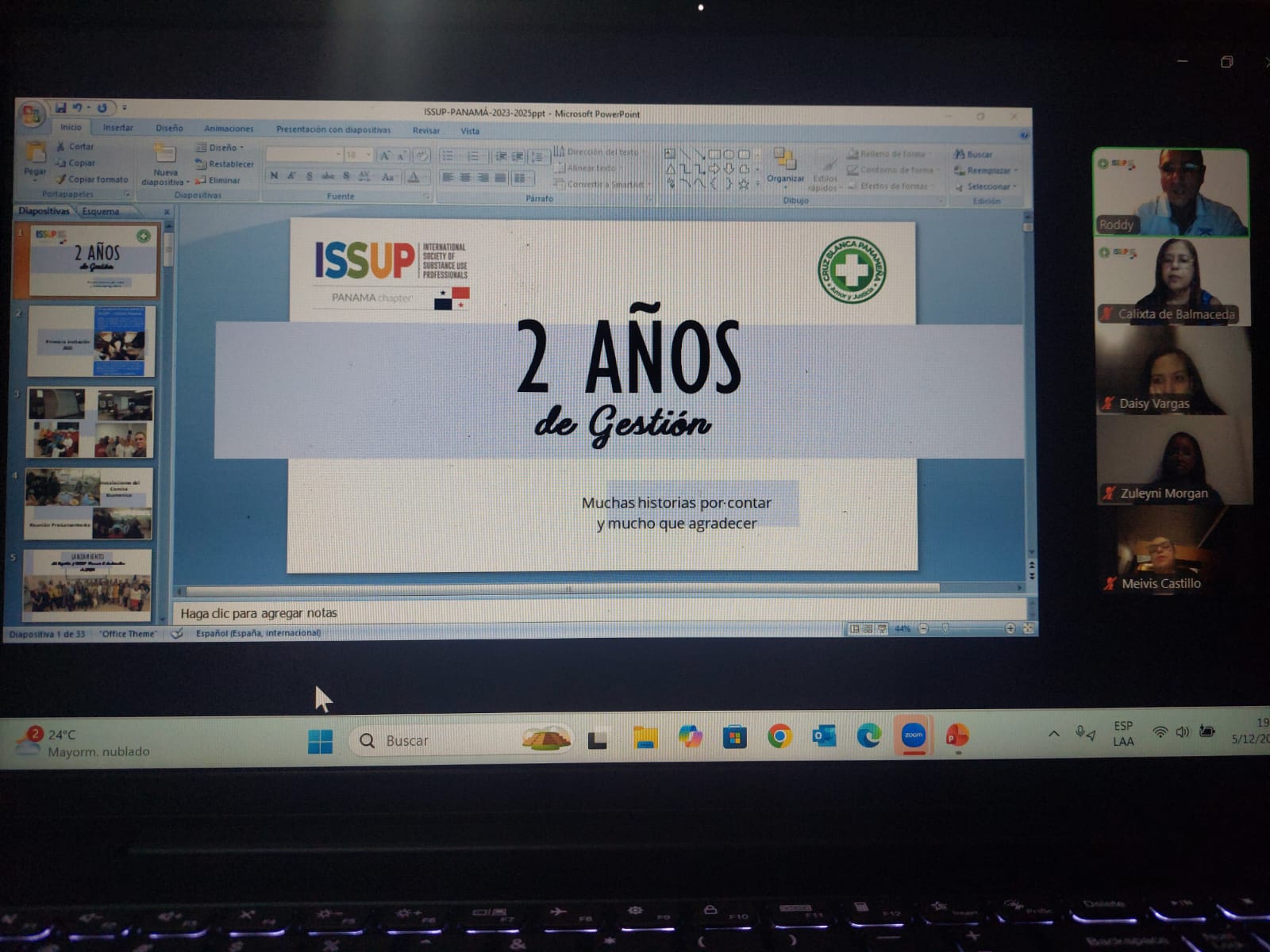Open the Animaciones ribbon tab
The width and height of the screenshot is (1270, 952).
click(229, 129)
